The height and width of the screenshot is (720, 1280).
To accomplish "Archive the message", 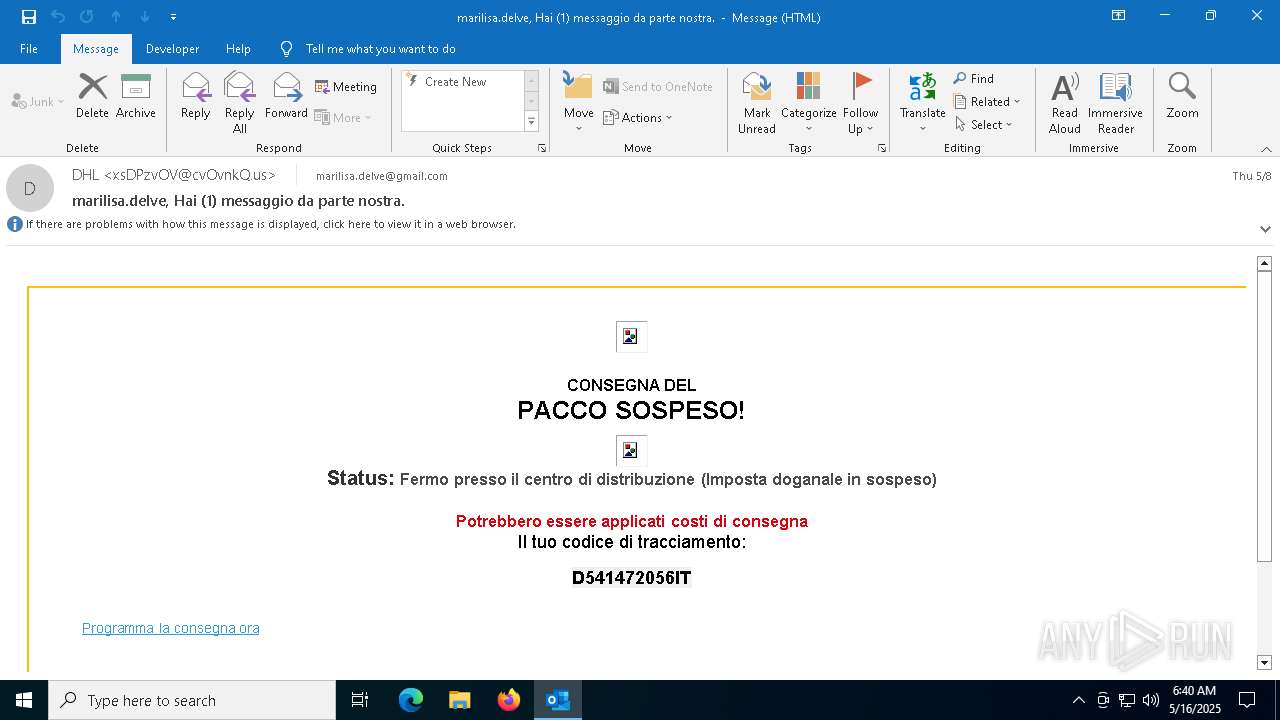I will pos(136,96).
